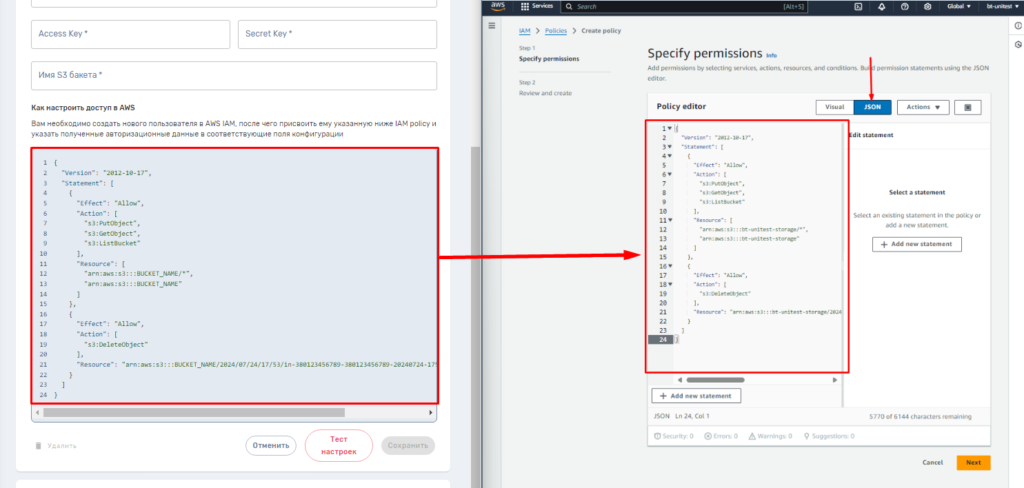Open the bt-unitest account dropdown
This screenshot has width=1024, height=488.
1003,6
